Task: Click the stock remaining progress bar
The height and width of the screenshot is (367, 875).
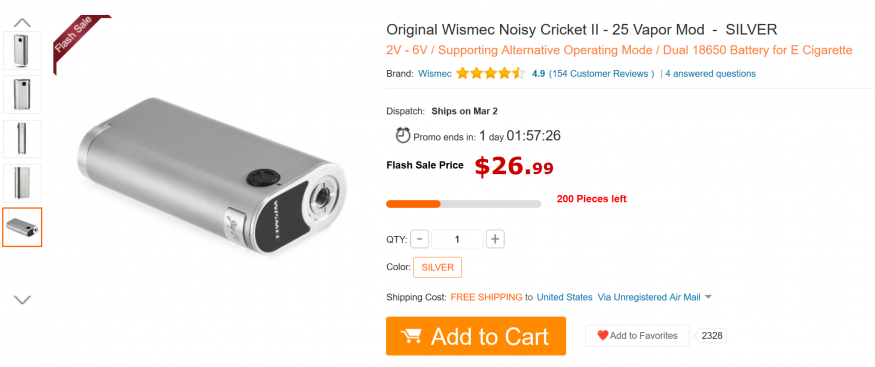Action: 463,204
